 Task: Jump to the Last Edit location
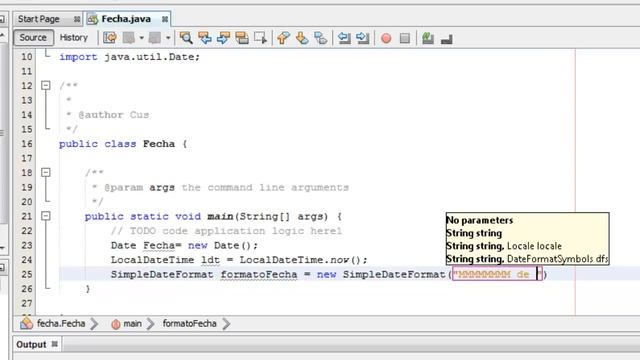(110, 38)
